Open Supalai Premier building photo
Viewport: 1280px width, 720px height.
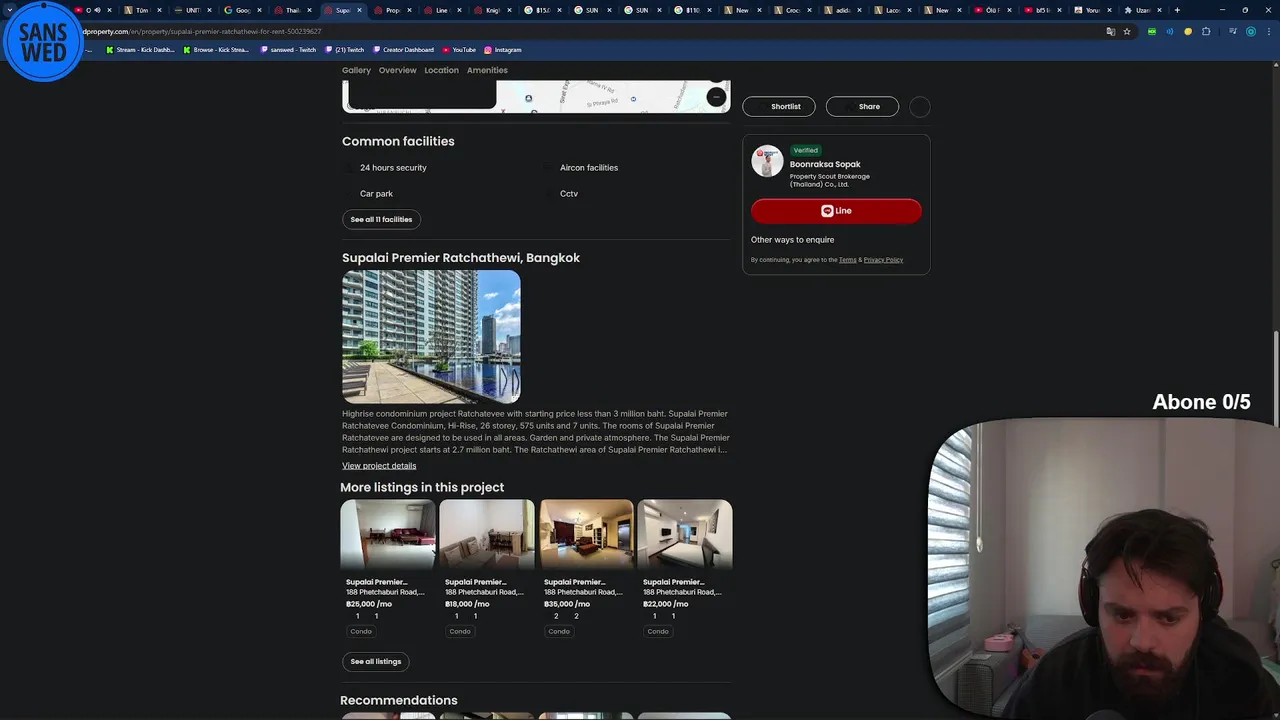point(431,336)
